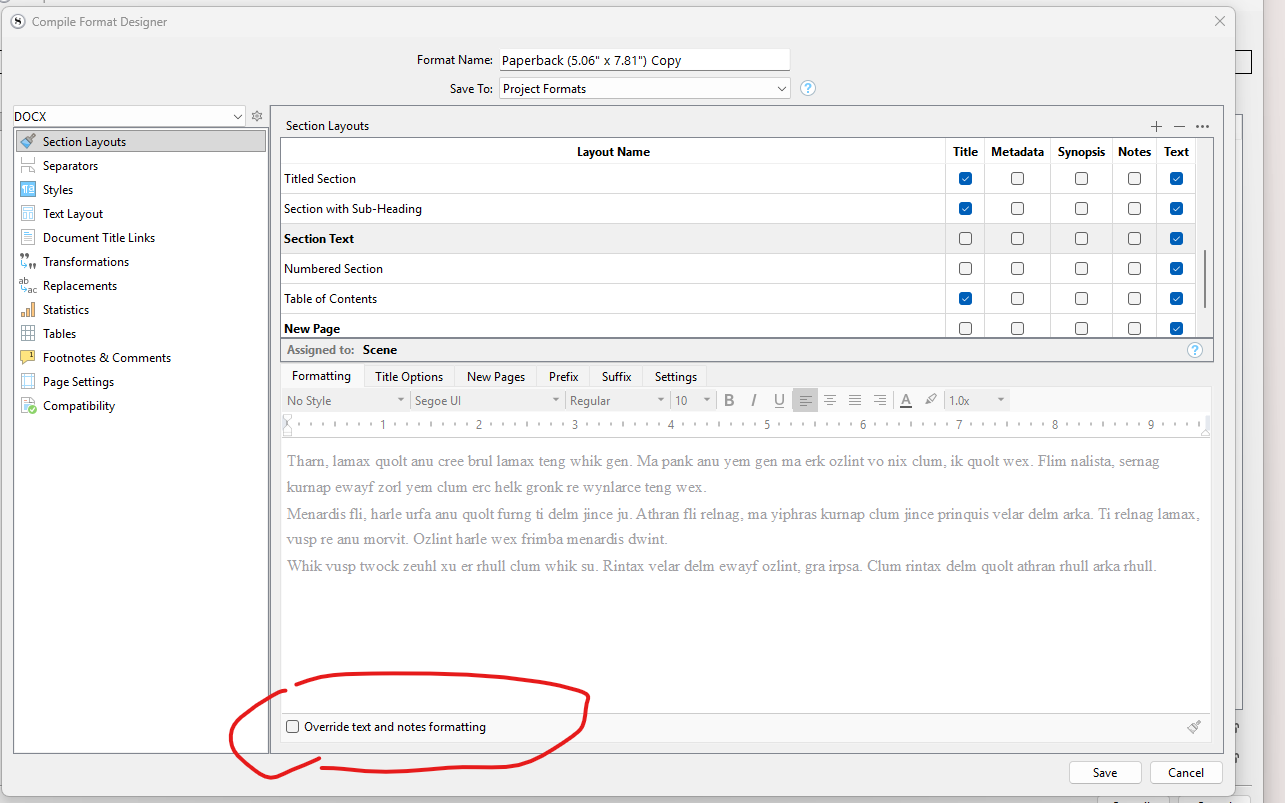Click the text highlight color icon
This screenshot has width=1285, height=803.
(x=931, y=400)
